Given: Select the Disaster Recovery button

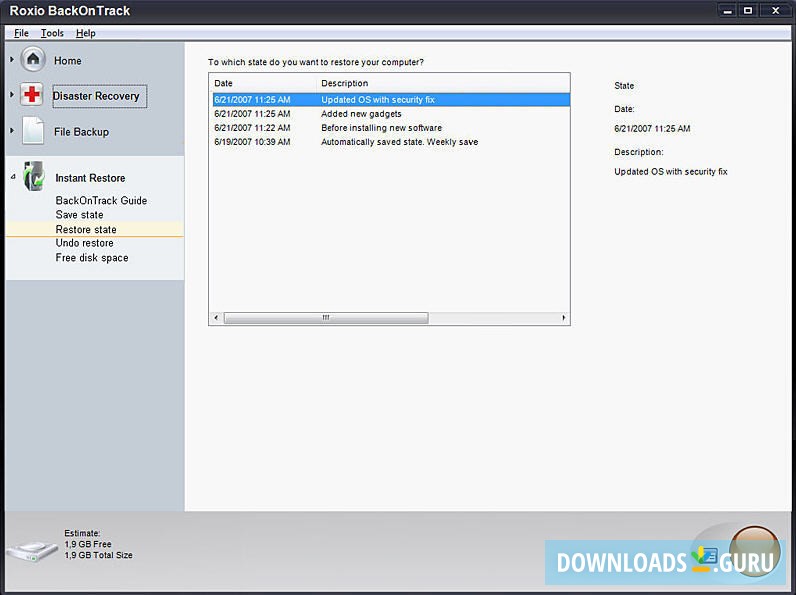Looking at the screenshot, I should [x=100, y=96].
